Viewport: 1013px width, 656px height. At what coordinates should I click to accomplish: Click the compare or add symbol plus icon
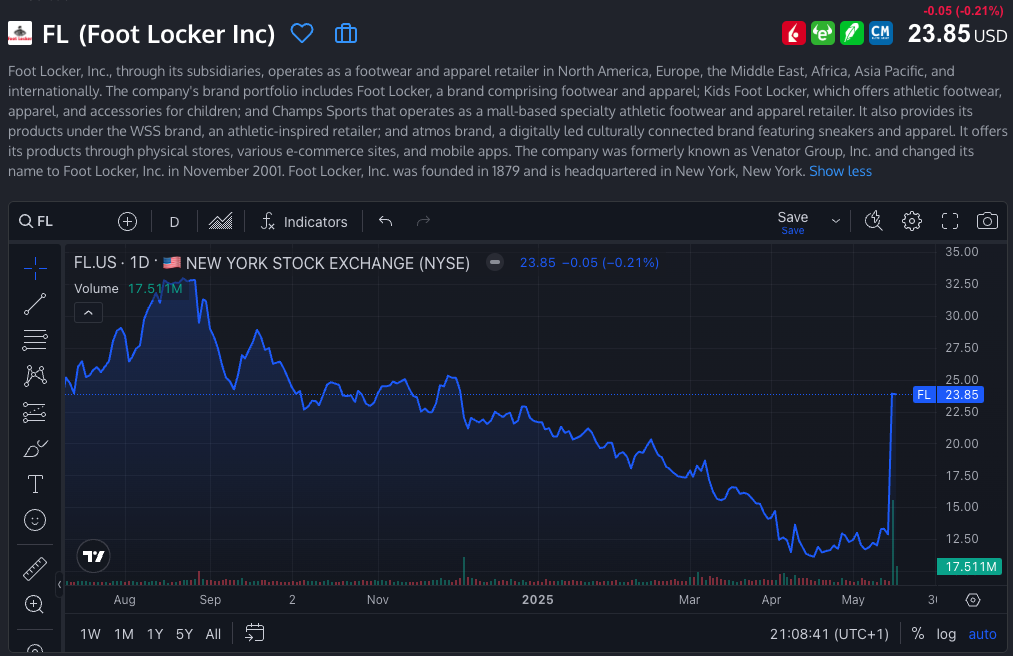point(127,221)
